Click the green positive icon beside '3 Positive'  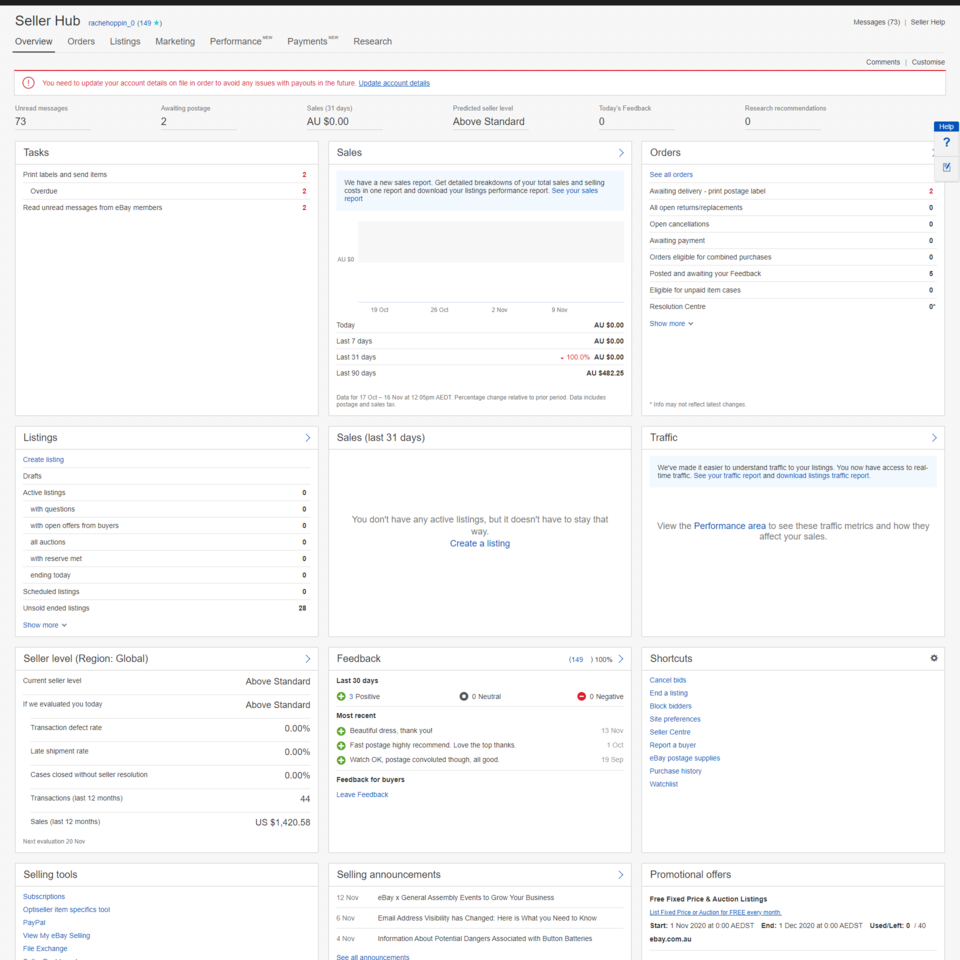tap(341, 697)
